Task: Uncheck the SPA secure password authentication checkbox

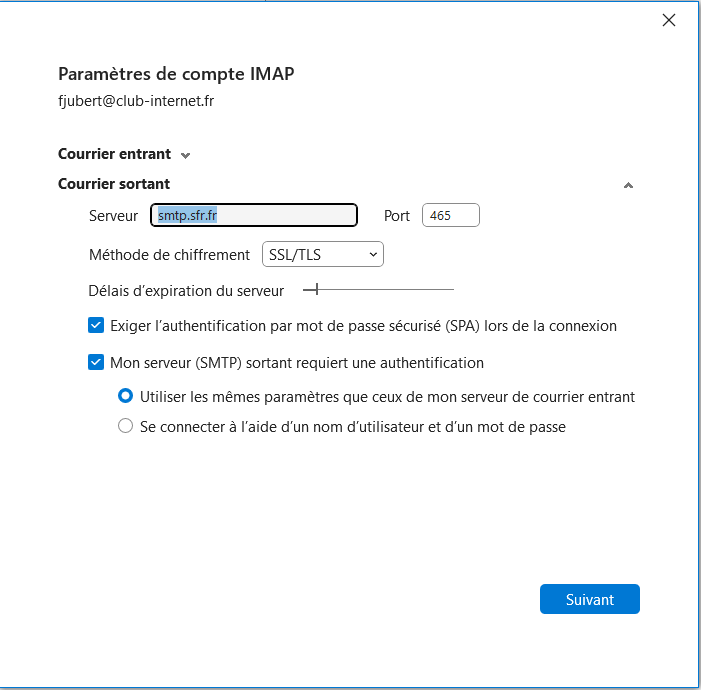Action: click(x=96, y=325)
